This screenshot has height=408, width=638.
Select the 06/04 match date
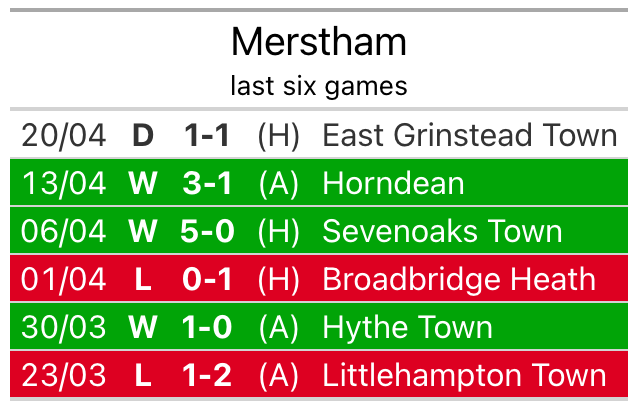[x=64, y=231]
